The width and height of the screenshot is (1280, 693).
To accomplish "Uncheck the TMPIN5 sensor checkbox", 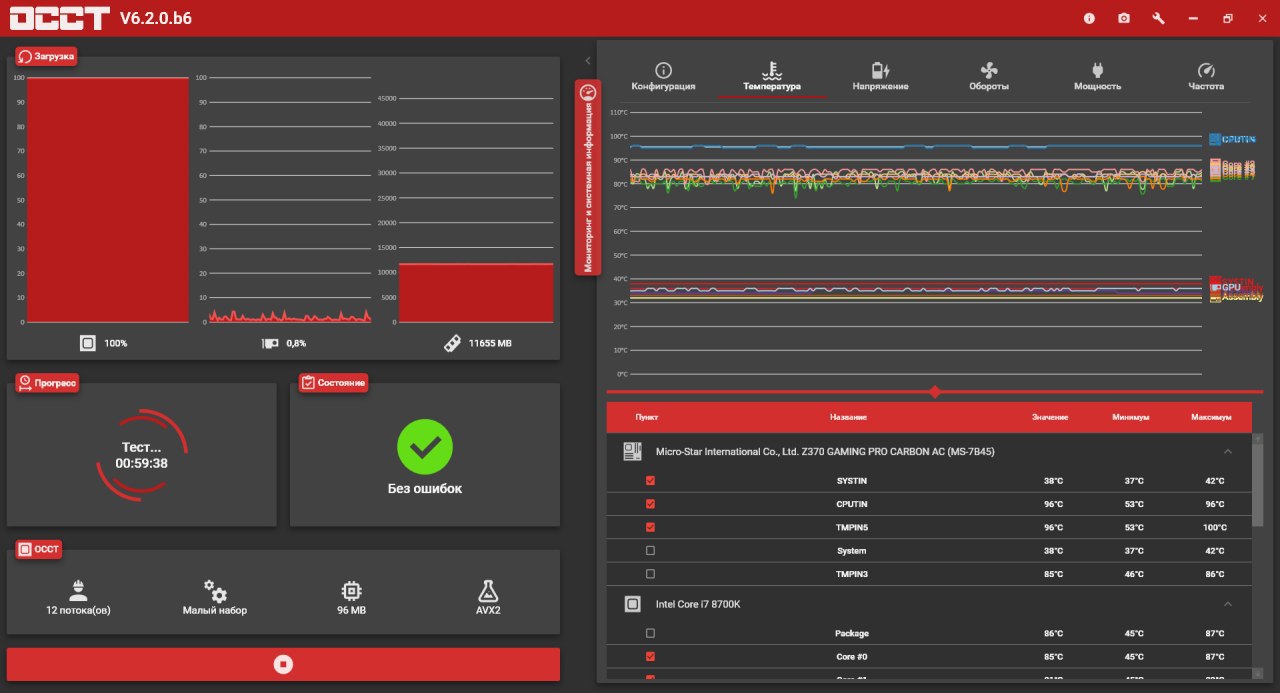I will 651,527.
